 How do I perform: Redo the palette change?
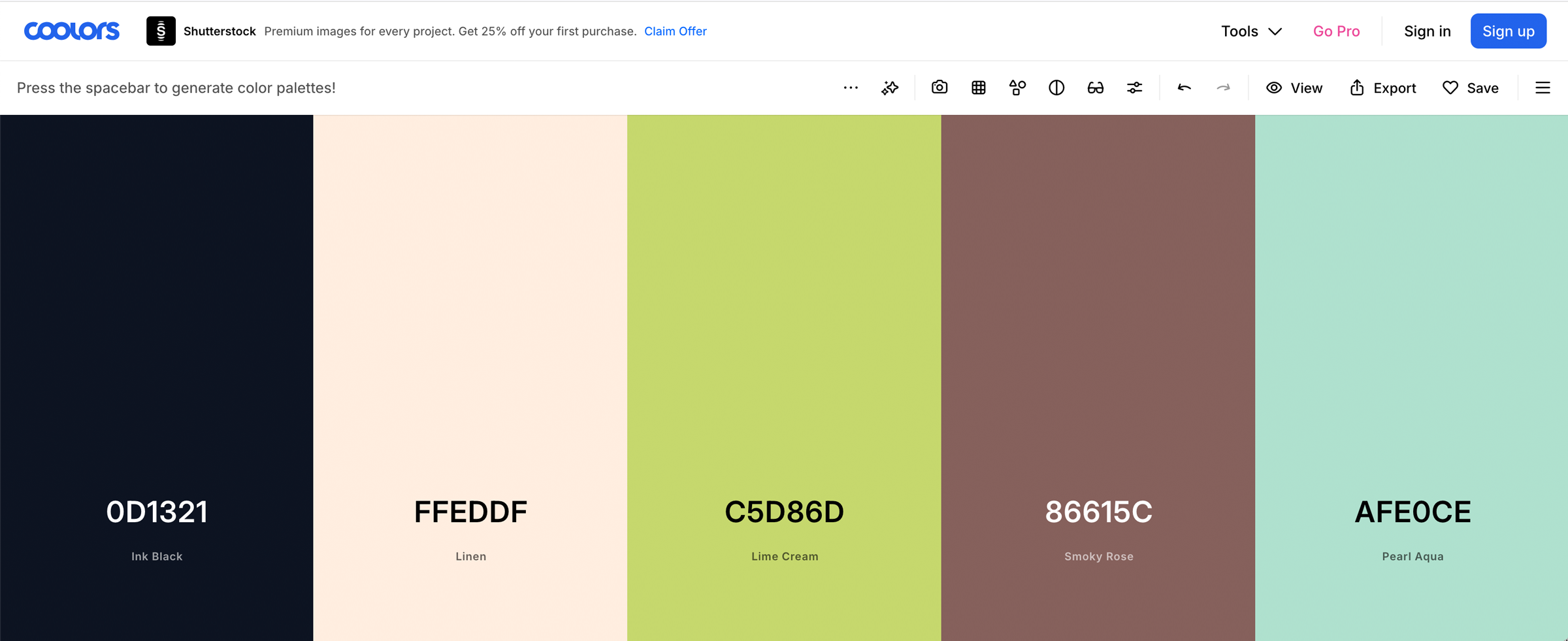pos(1223,88)
